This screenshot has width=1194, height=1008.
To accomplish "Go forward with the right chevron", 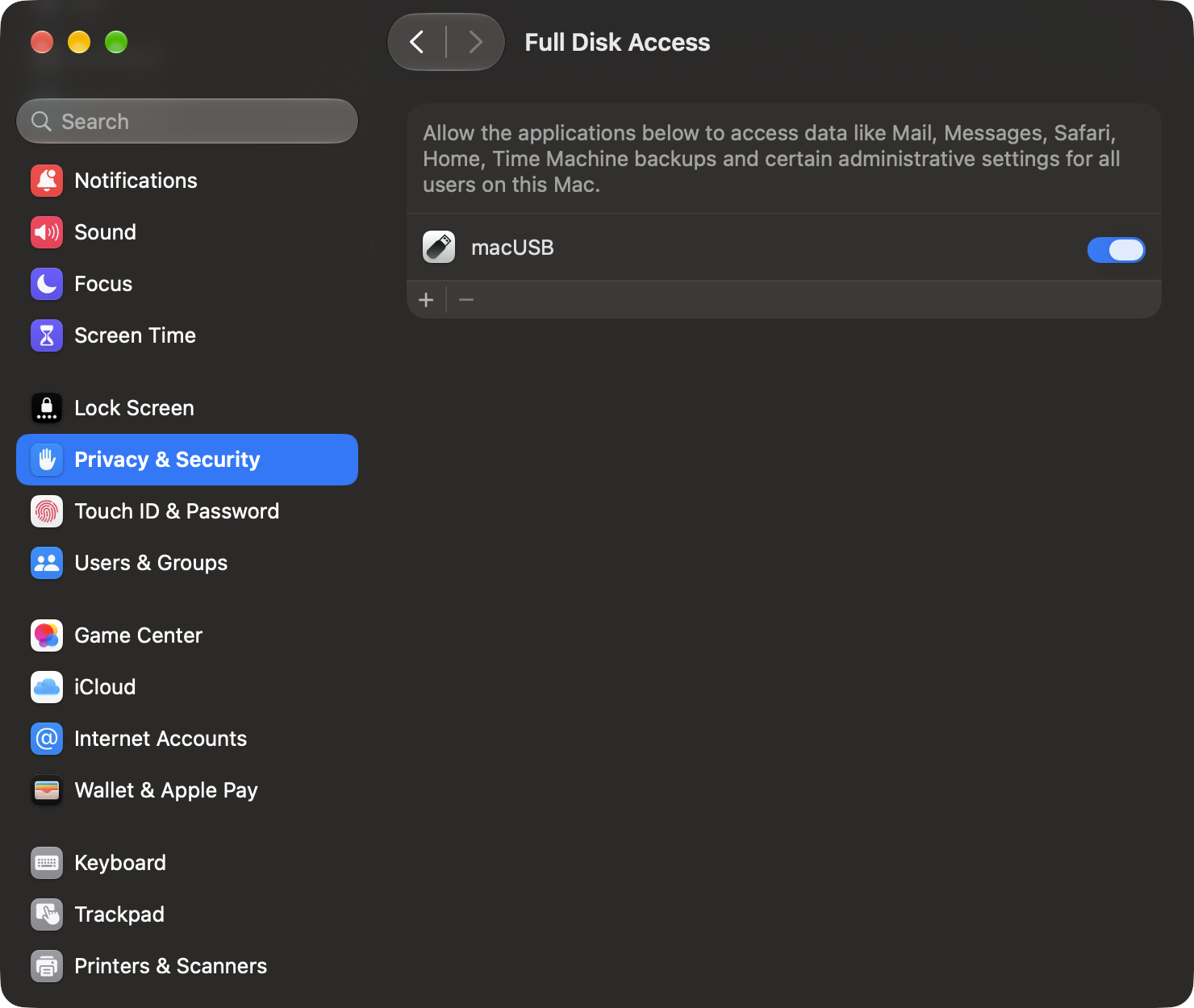I will click(x=475, y=42).
